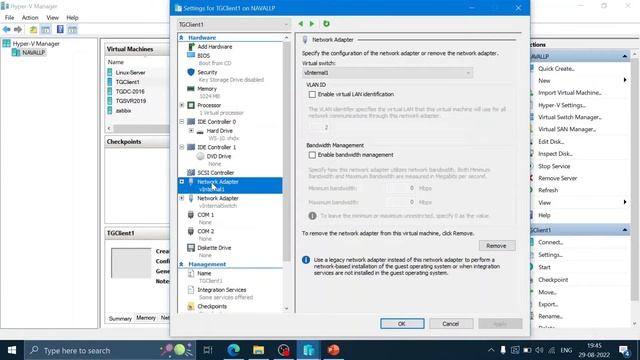Viewport: 640px width, 360px height.
Task: Switch to the Memory tab
Action: 146,318
